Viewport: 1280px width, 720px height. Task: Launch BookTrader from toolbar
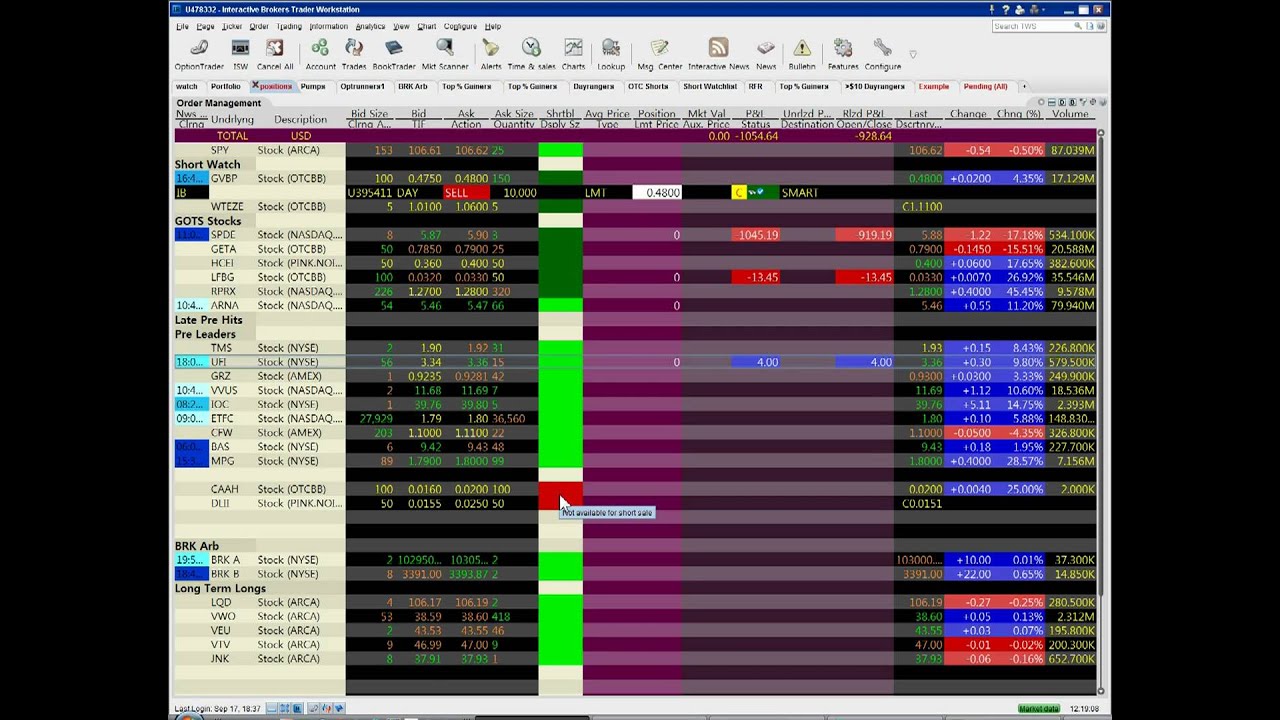(393, 55)
